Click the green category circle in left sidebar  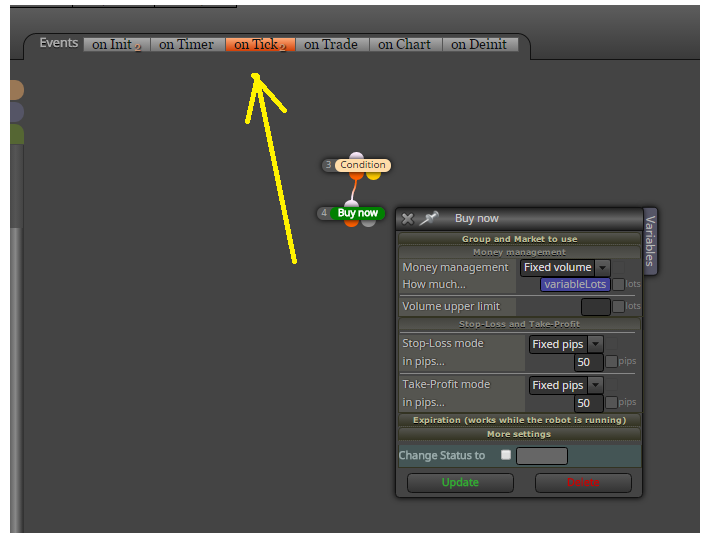coord(16,134)
